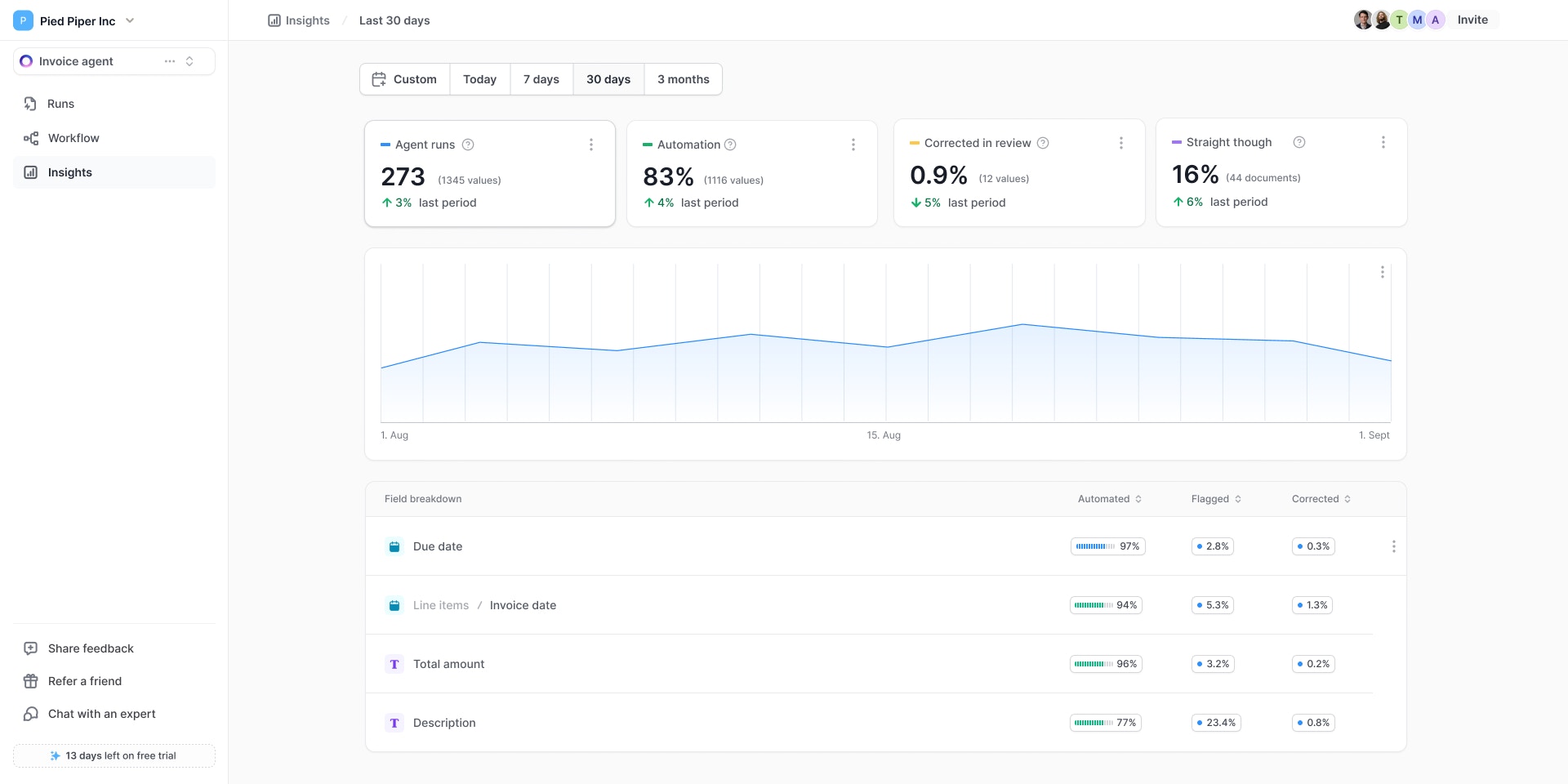
Task: Click the Line items breadcrumb in table
Action: point(441,605)
